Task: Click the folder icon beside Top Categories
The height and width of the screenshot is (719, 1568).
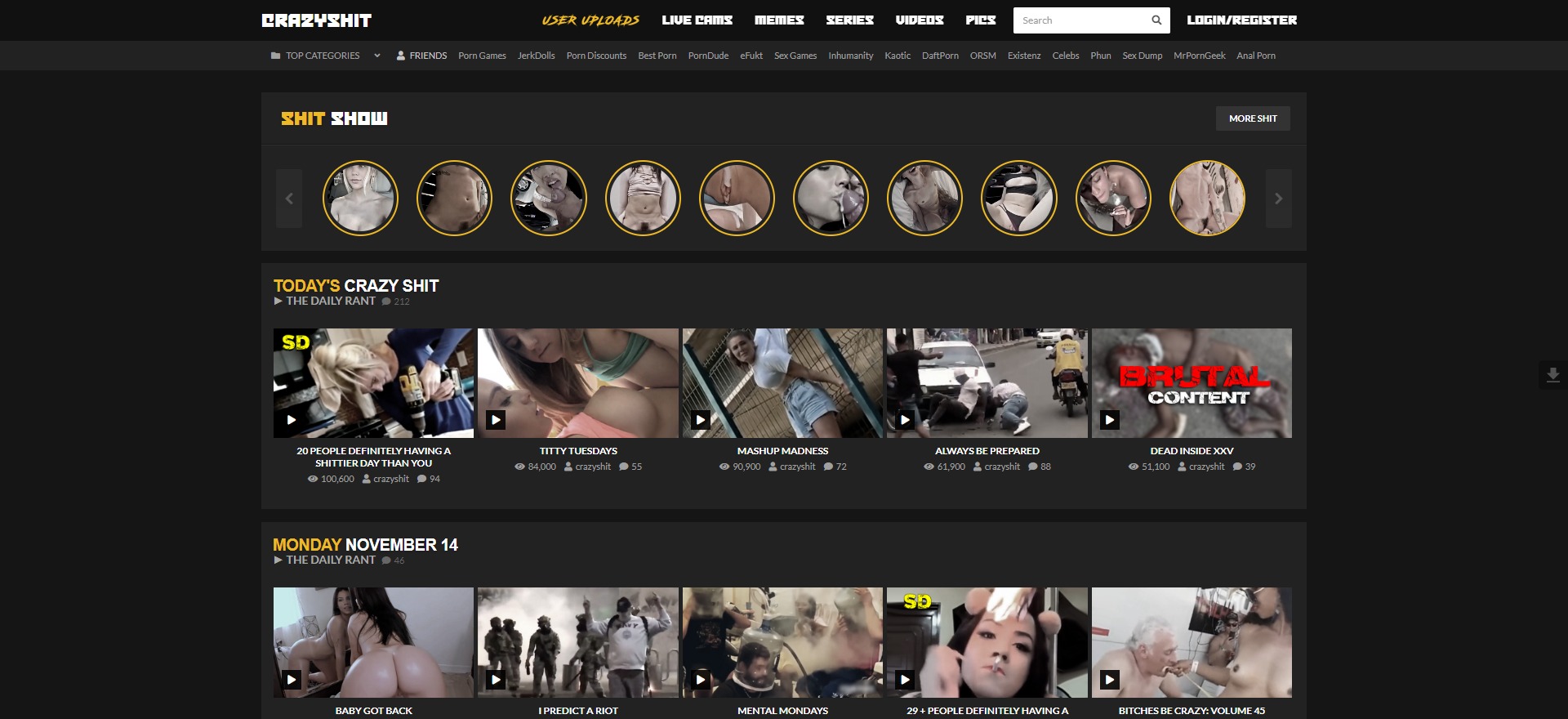Action: pyautogui.click(x=275, y=56)
